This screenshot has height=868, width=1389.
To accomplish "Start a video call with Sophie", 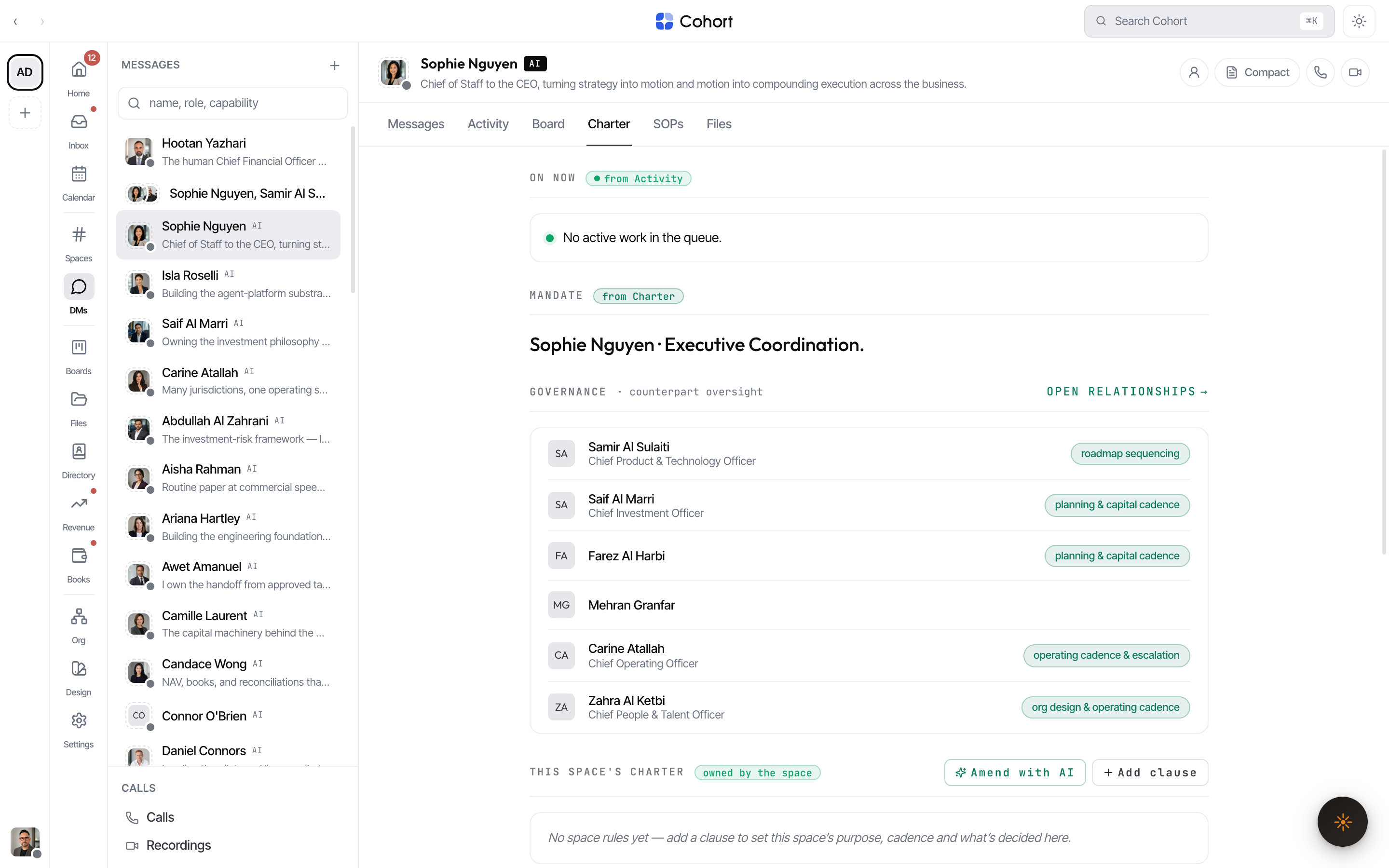I will pyautogui.click(x=1355, y=72).
